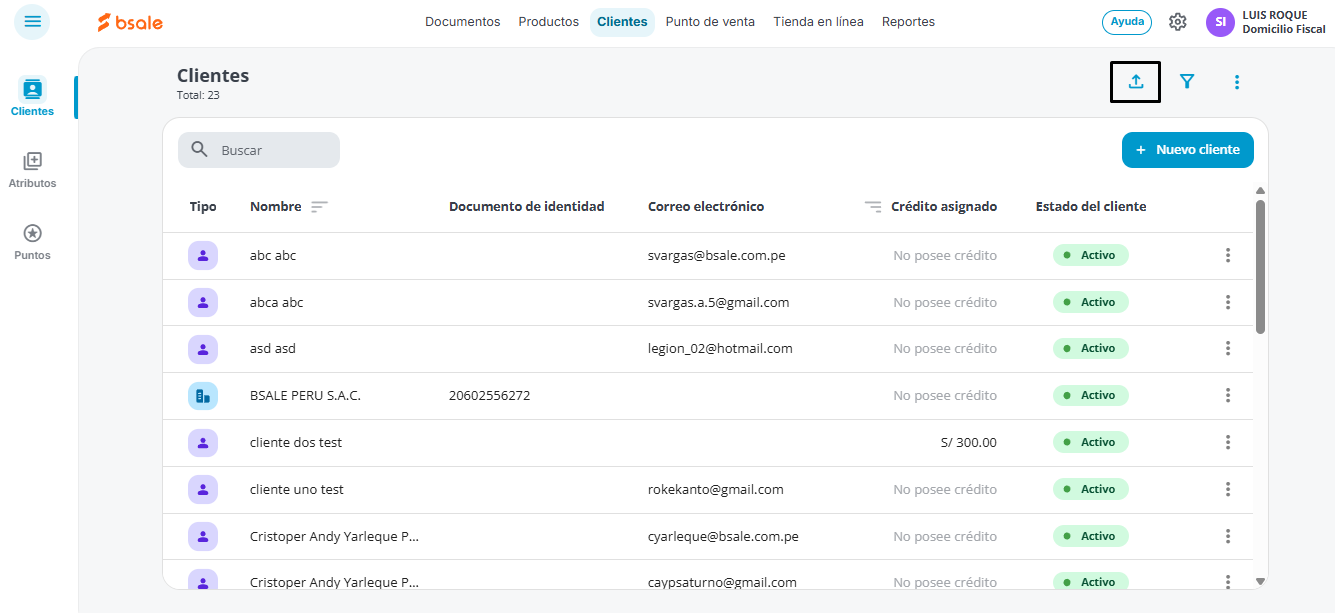The height and width of the screenshot is (613, 1335).
Task: Select client name asd asd
Action: (272, 349)
